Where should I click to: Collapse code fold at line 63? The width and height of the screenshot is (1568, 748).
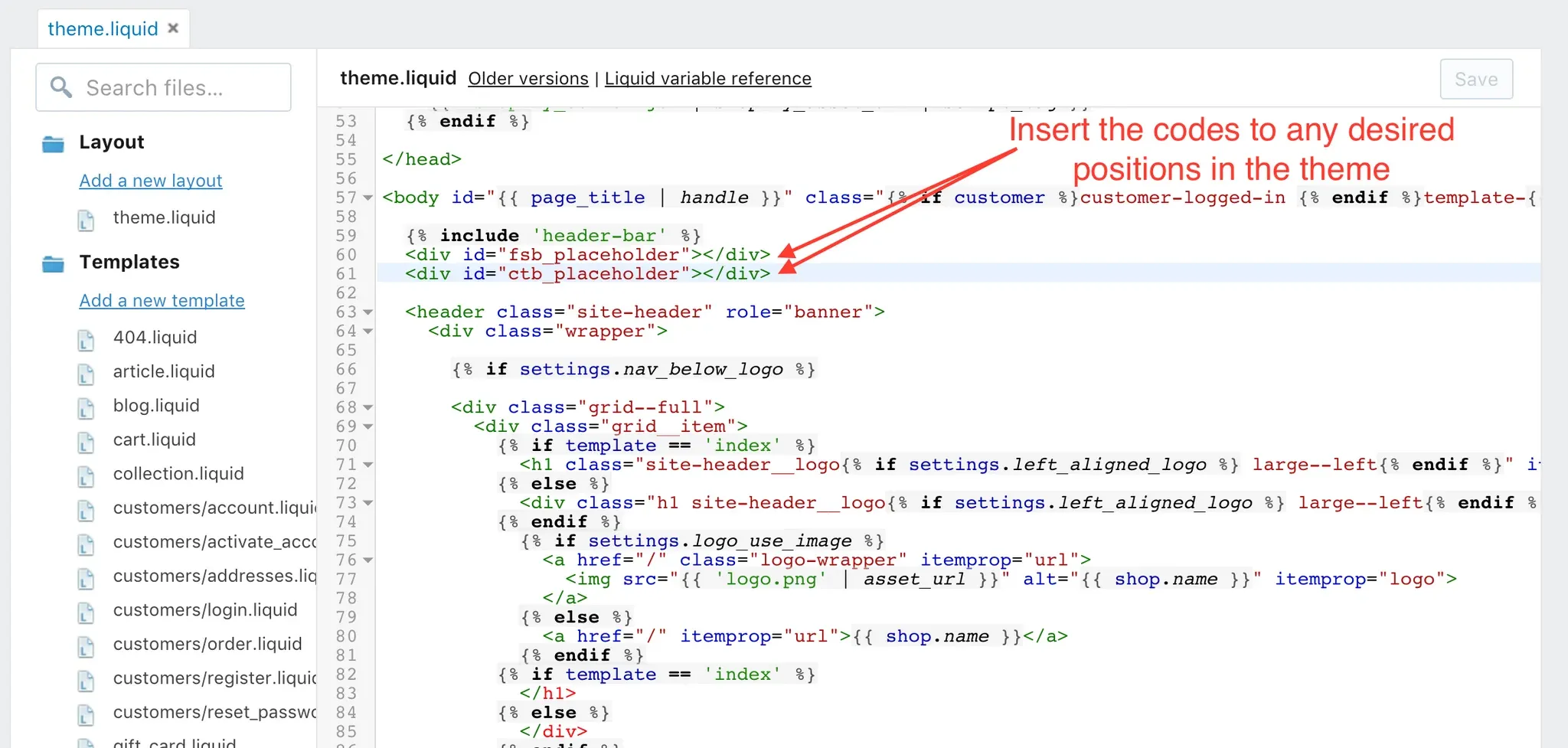[368, 312]
